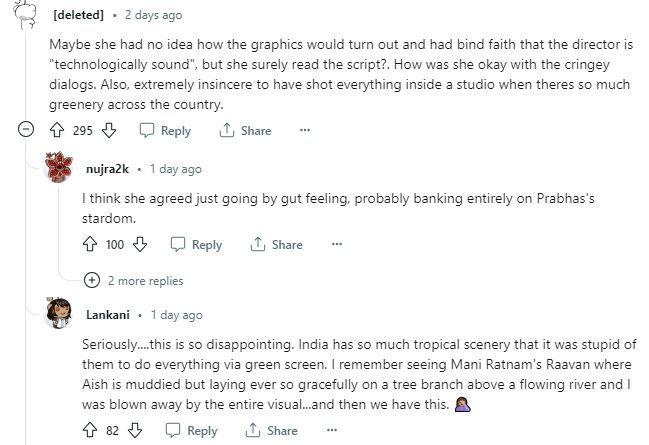The height and width of the screenshot is (445, 649).
Task: Click nujra2k's avatar icon
Action: click(x=60, y=169)
